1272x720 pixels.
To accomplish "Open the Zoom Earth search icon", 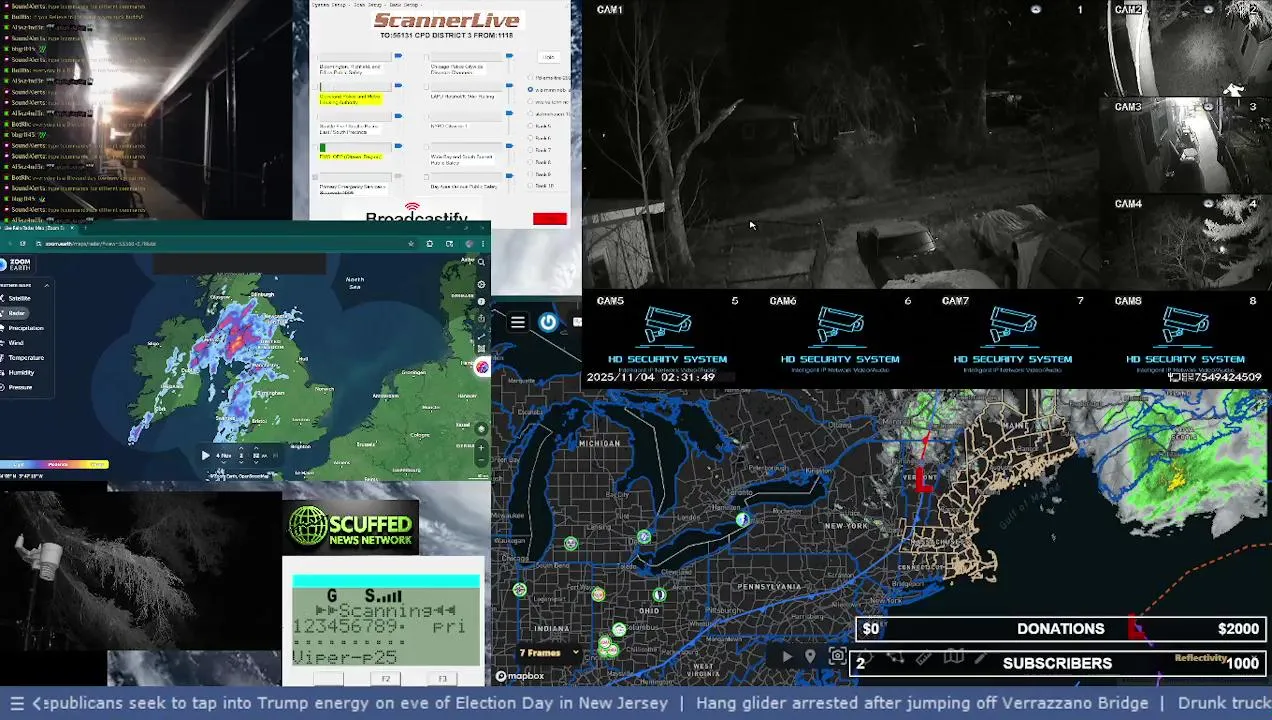I will 481,262.
